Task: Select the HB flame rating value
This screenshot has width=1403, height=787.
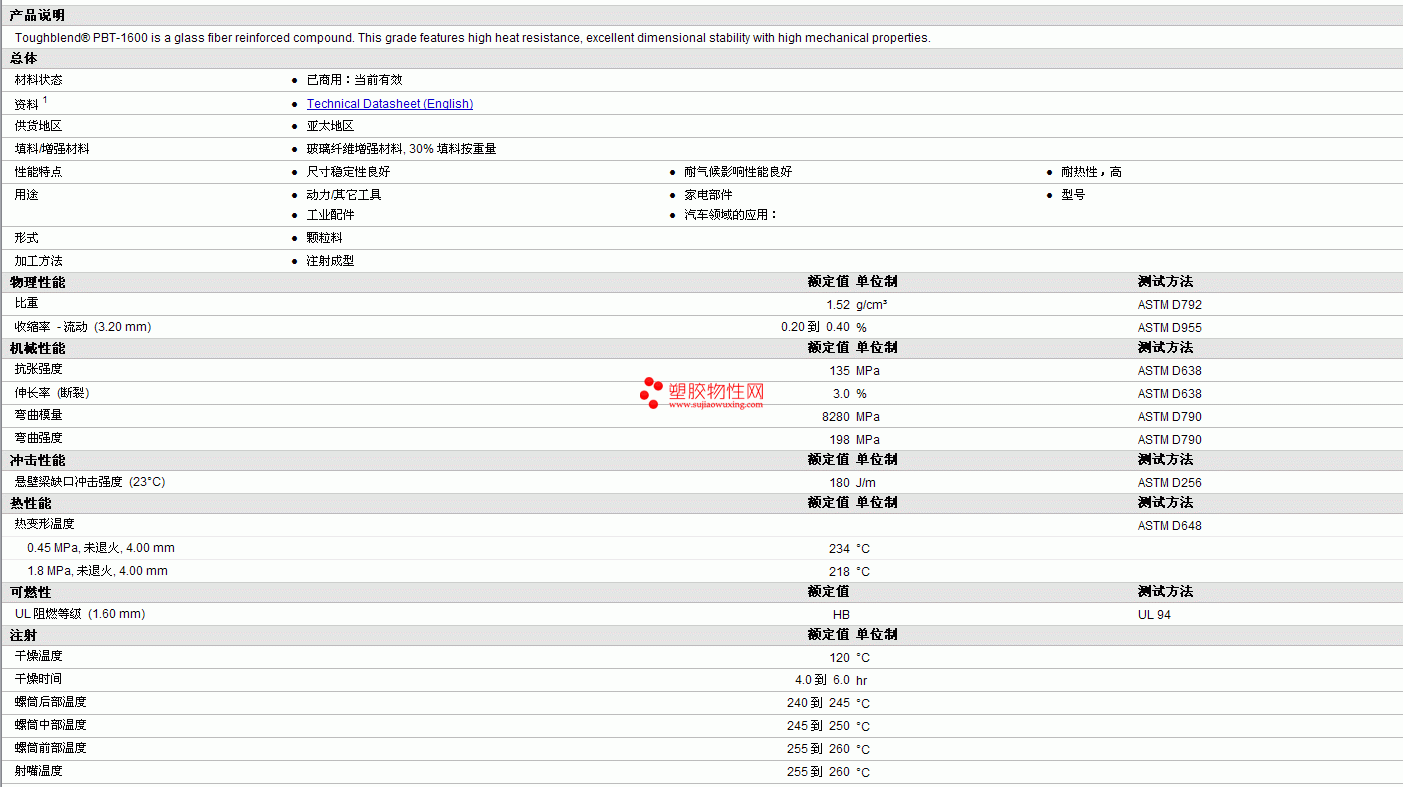Action: (841, 615)
